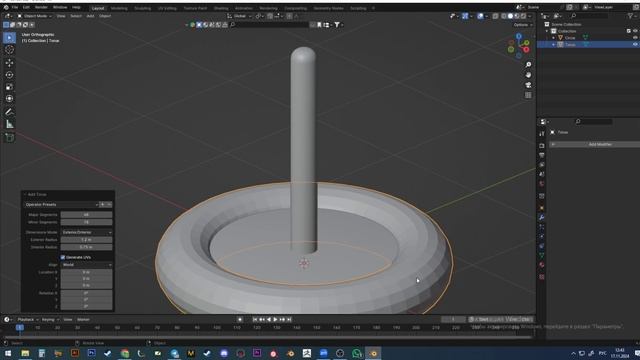Select the Annotate tool
The height and width of the screenshot is (360, 640).
point(9,112)
